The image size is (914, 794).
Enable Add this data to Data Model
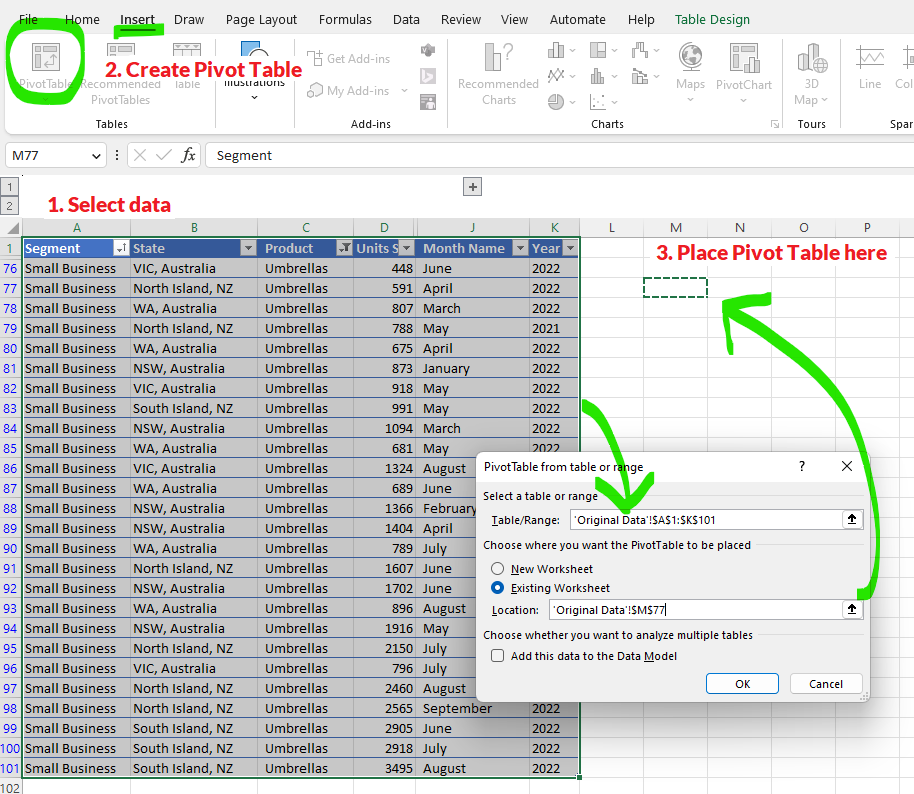pos(497,656)
